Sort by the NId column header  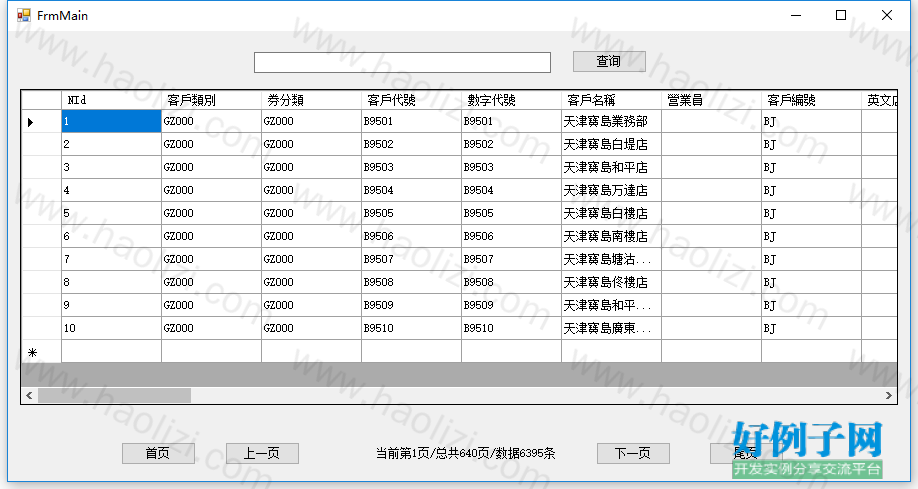pyautogui.click(x=111, y=100)
